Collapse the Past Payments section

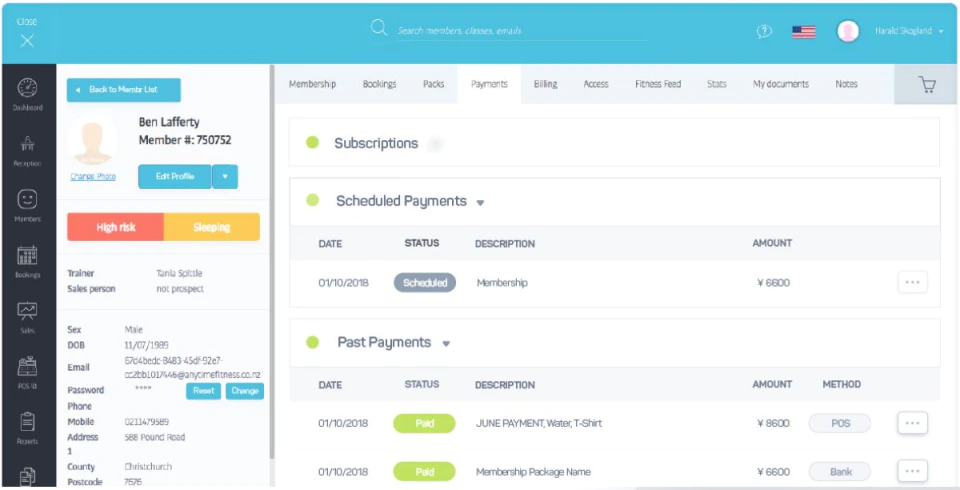446,344
